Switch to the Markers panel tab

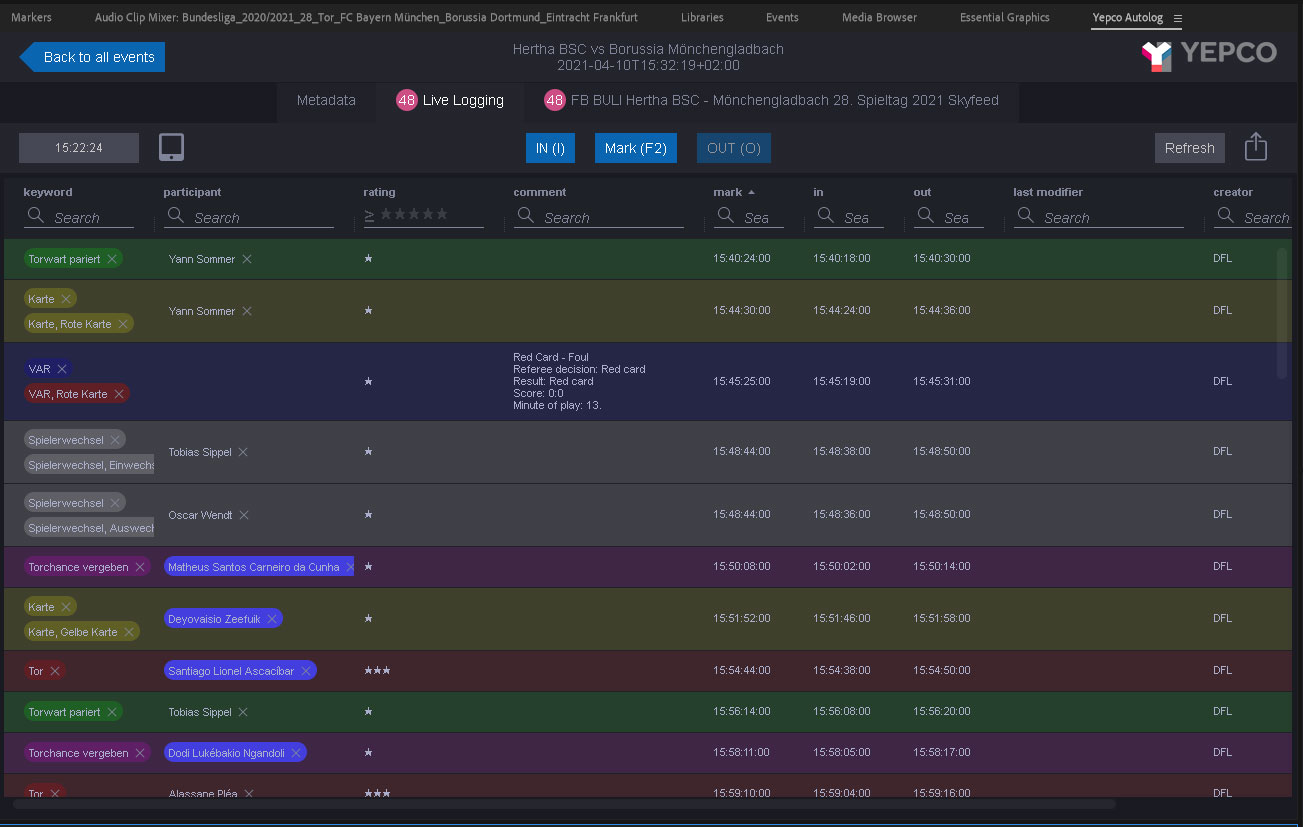coord(31,17)
